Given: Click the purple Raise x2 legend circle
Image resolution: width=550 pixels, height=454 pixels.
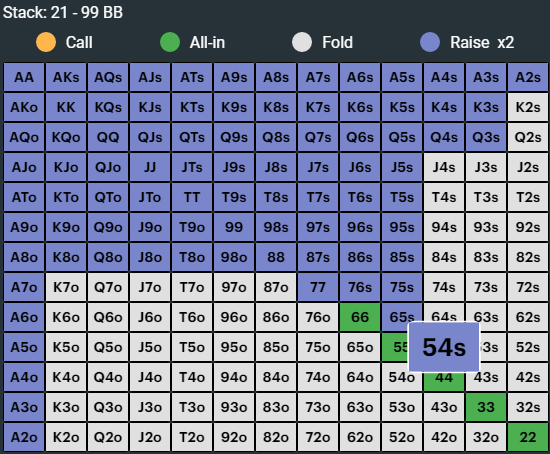Looking at the screenshot, I should coord(430,42).
